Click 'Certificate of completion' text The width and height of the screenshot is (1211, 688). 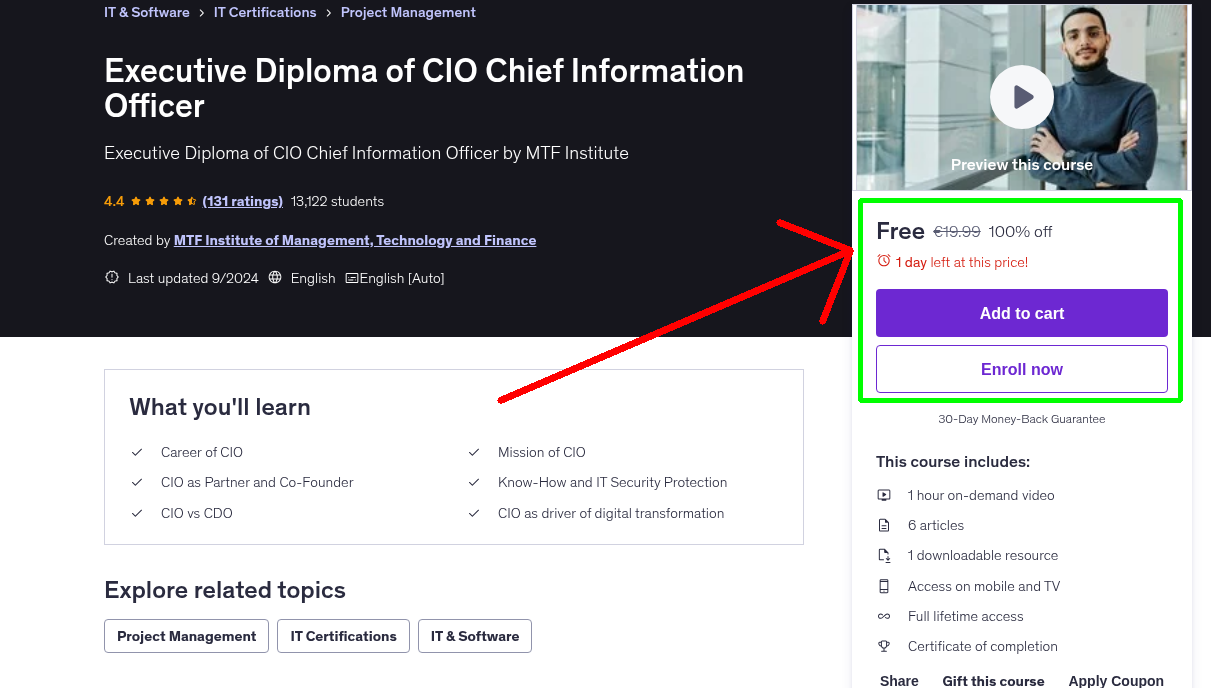pos(983,646)
